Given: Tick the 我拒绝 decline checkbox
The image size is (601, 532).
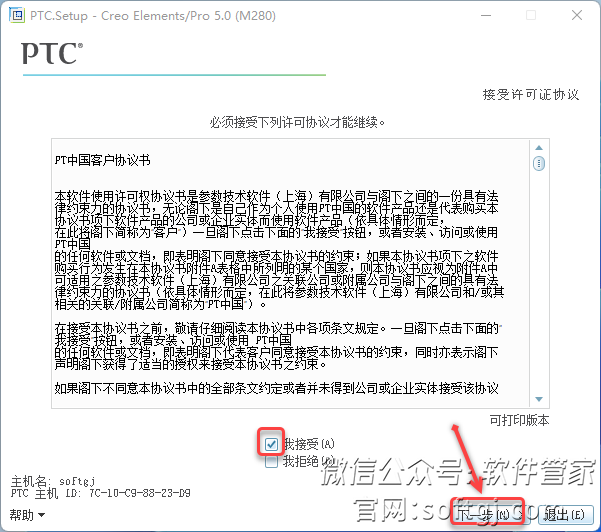Looking at the screenshot, I should 271,461.
